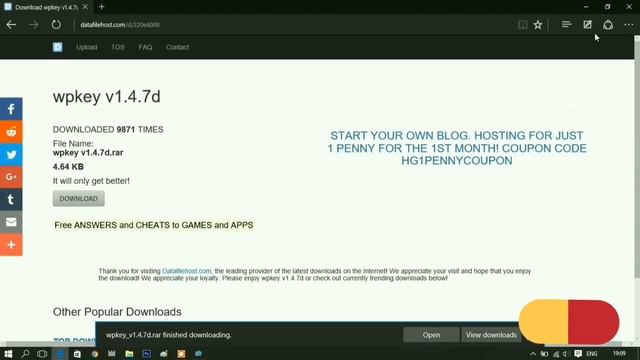Open Edge More actions ellipsis menu
This screenshot has height=360, width=640.
pos(629,25)
